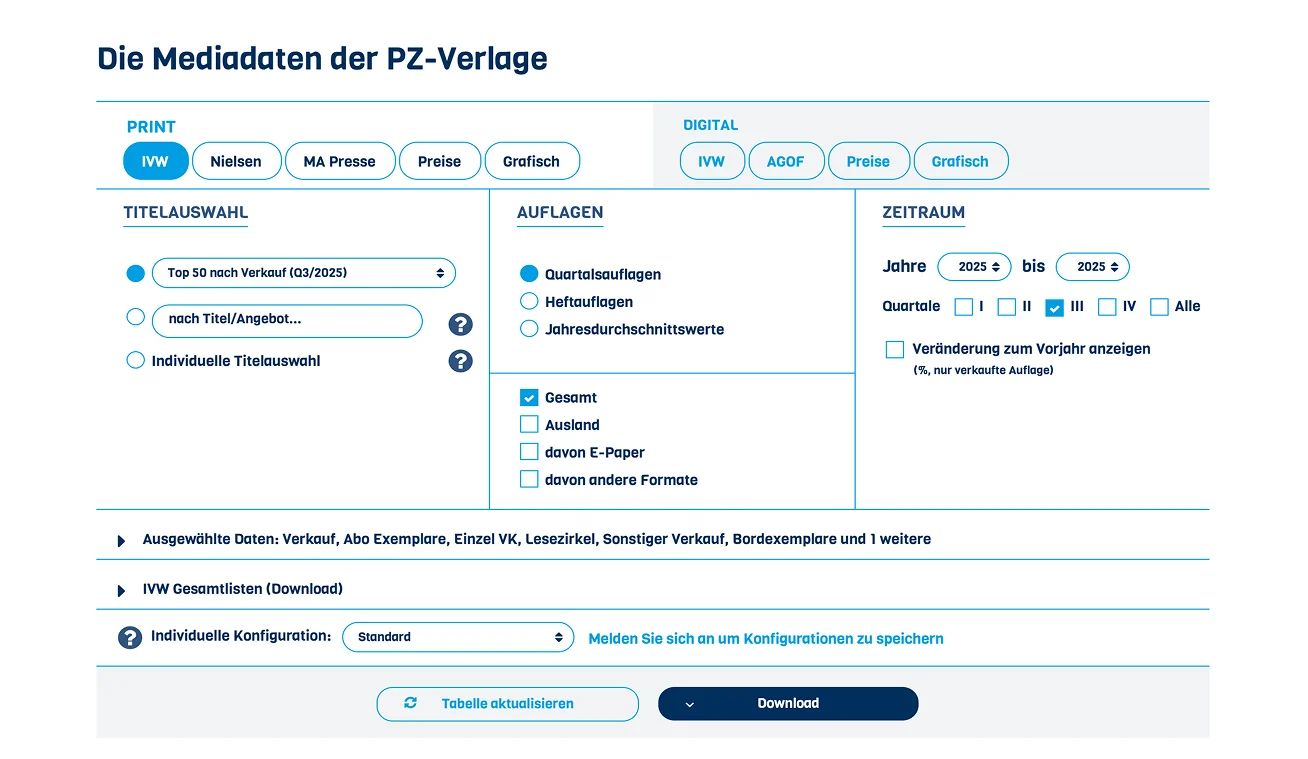Viewport: 1308px width, 759px height.
Task: Choose Jahresdurchschnittswerte radio option
Action: tap(529, 329)
